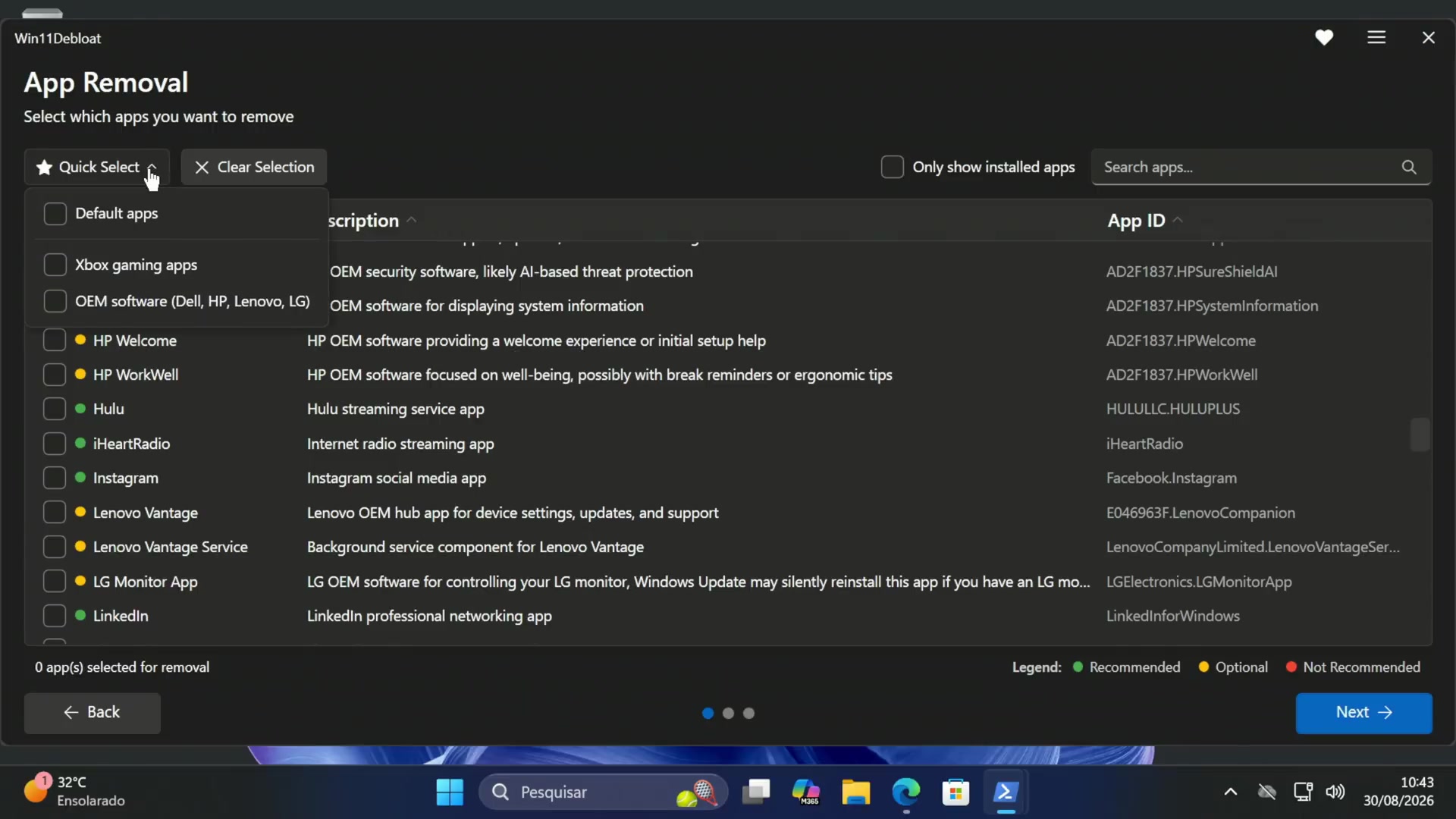
Task: Open File Explorer from taskbar
Action: [855, 792]
